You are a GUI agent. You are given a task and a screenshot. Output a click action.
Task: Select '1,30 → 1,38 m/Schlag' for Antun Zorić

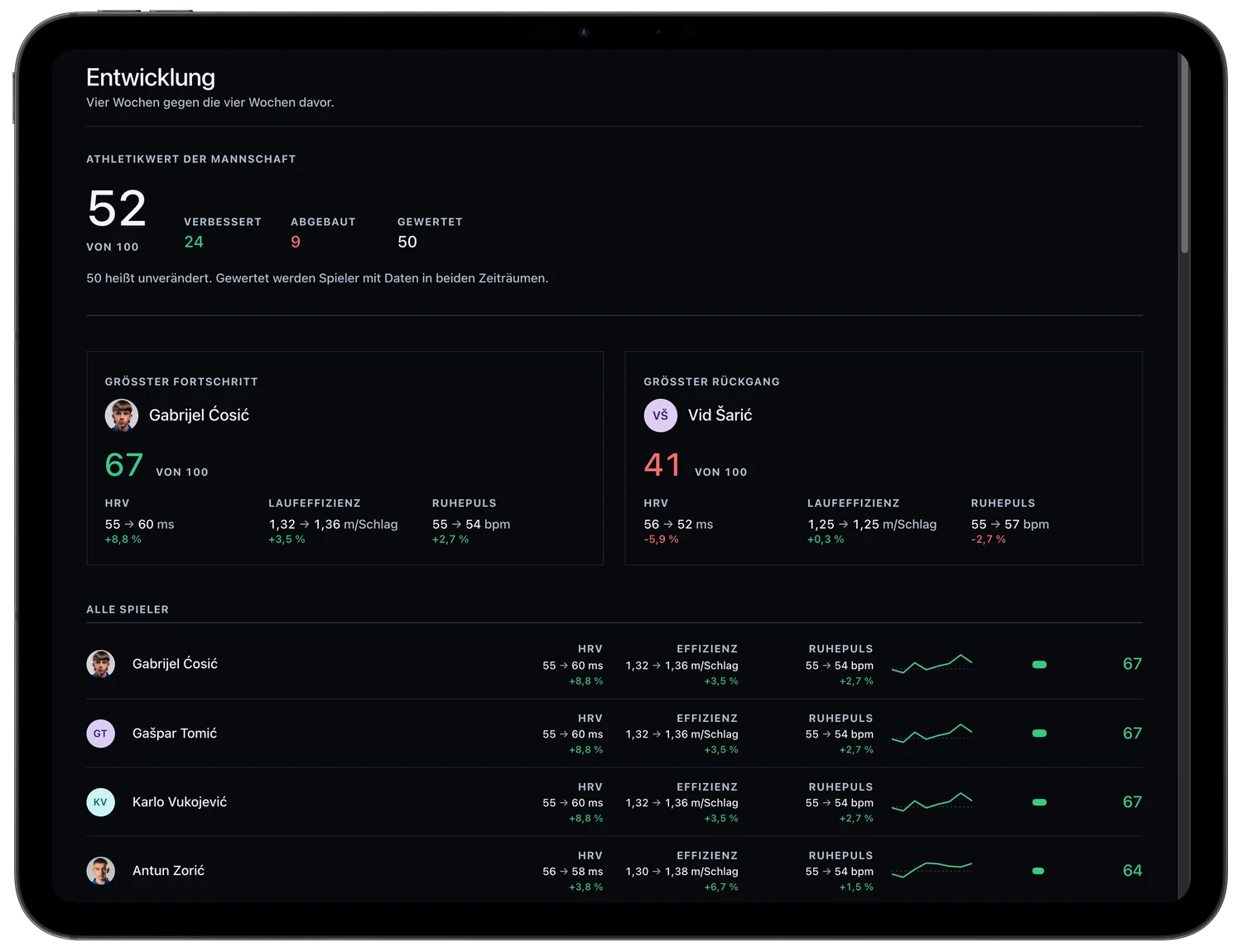pyautogui.click(x=682, y=872)
